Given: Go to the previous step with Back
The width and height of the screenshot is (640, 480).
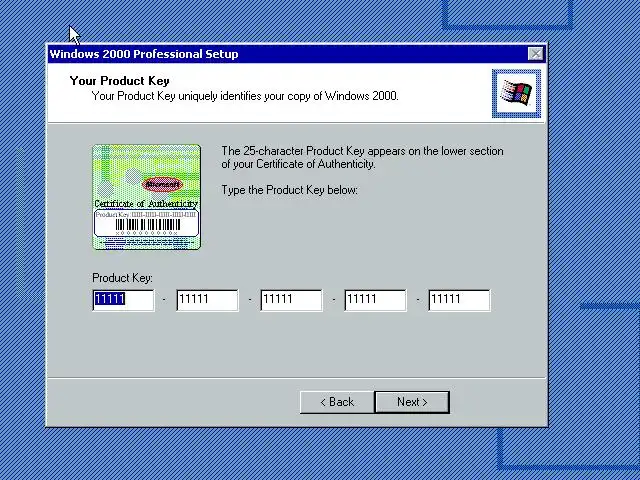Looking at the screenshot, I should [x=337, y=402].
